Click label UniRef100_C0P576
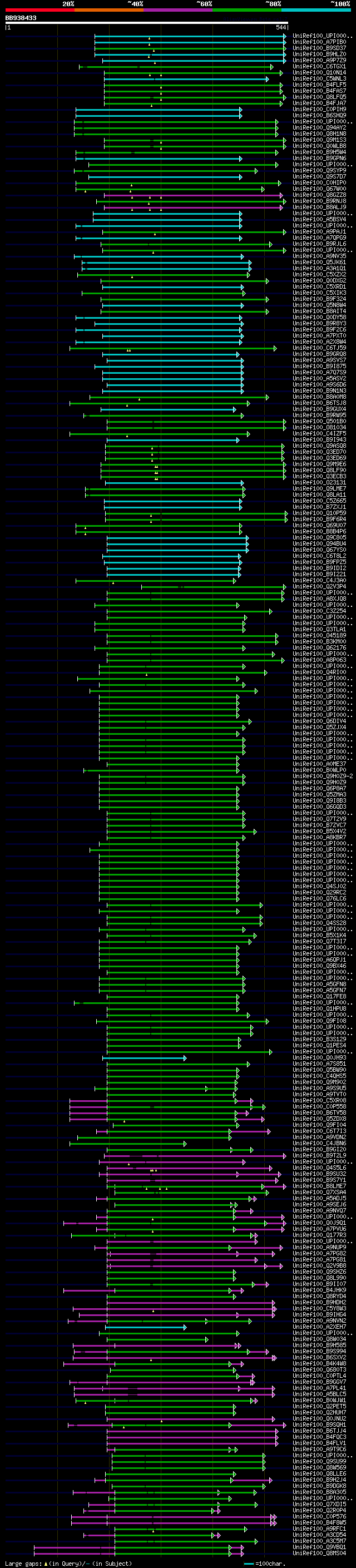 [319, 1517]
